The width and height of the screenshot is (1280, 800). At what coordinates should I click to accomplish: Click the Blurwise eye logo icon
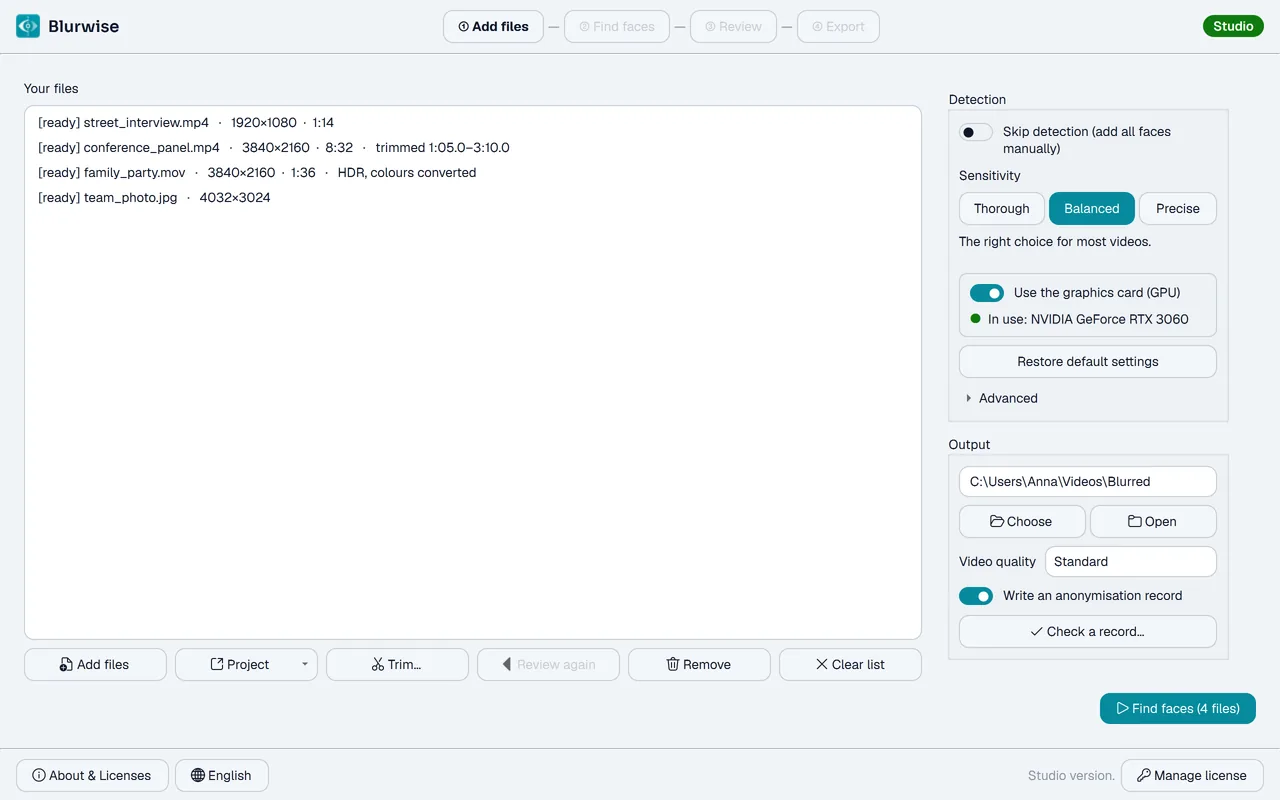pyautogui.click(x=28, y=26)
